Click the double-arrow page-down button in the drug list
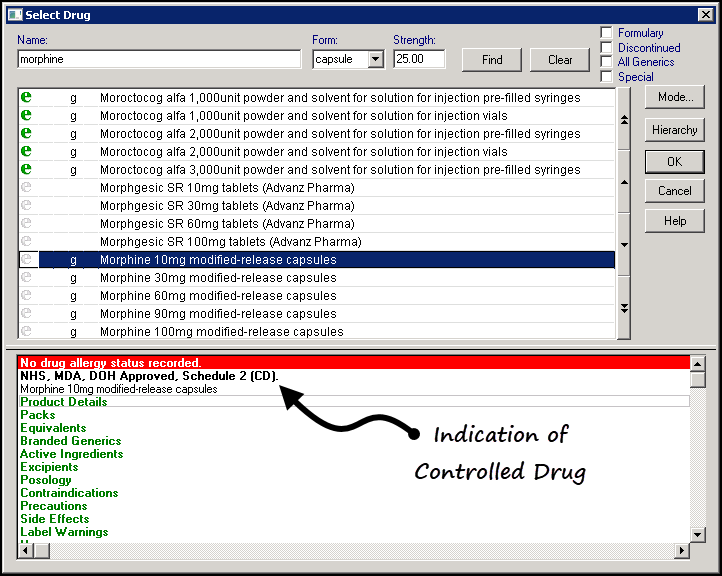722x576 pixels. point(625,308)
